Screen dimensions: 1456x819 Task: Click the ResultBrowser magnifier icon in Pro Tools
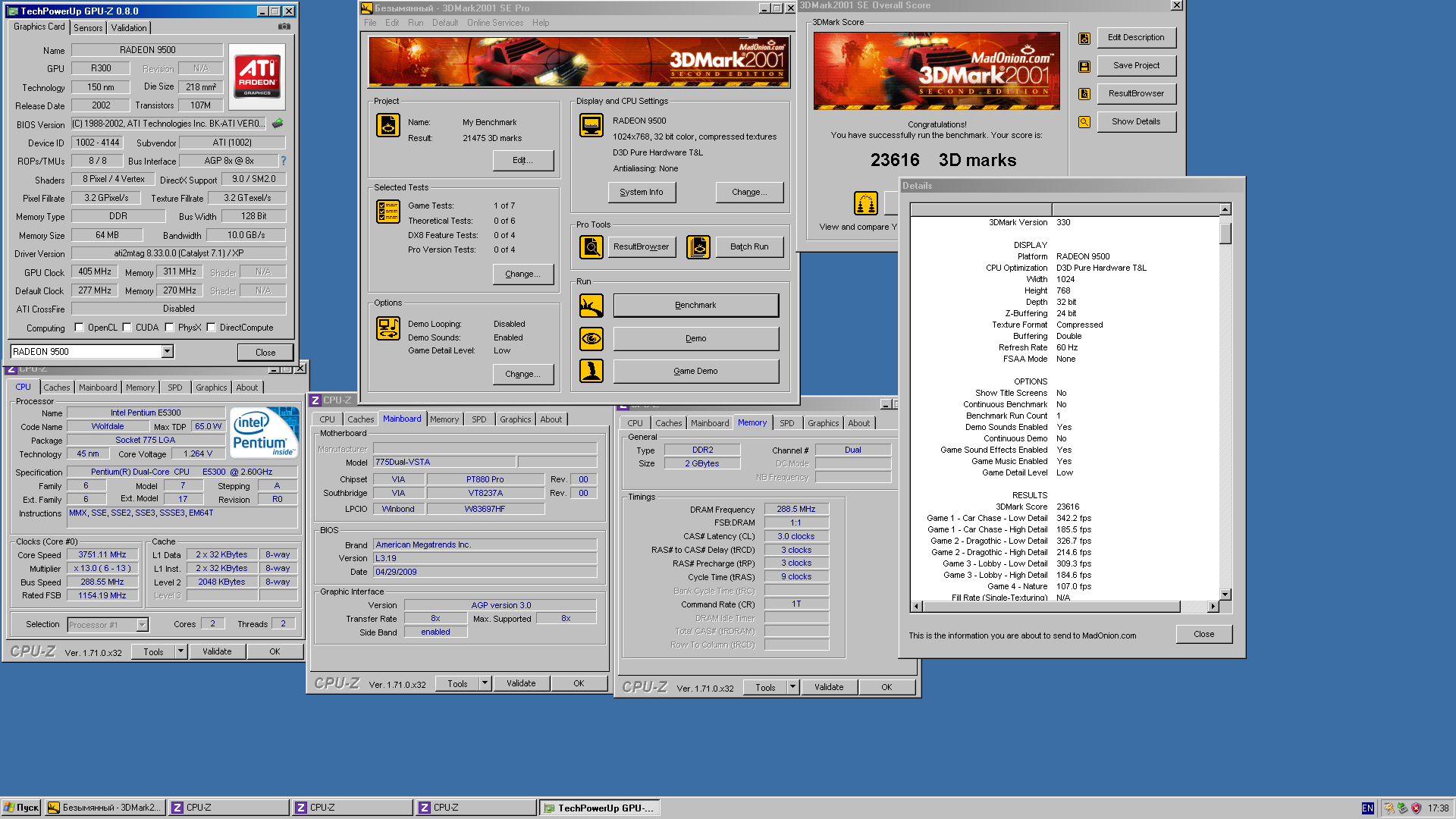click(x=591, y=246)
